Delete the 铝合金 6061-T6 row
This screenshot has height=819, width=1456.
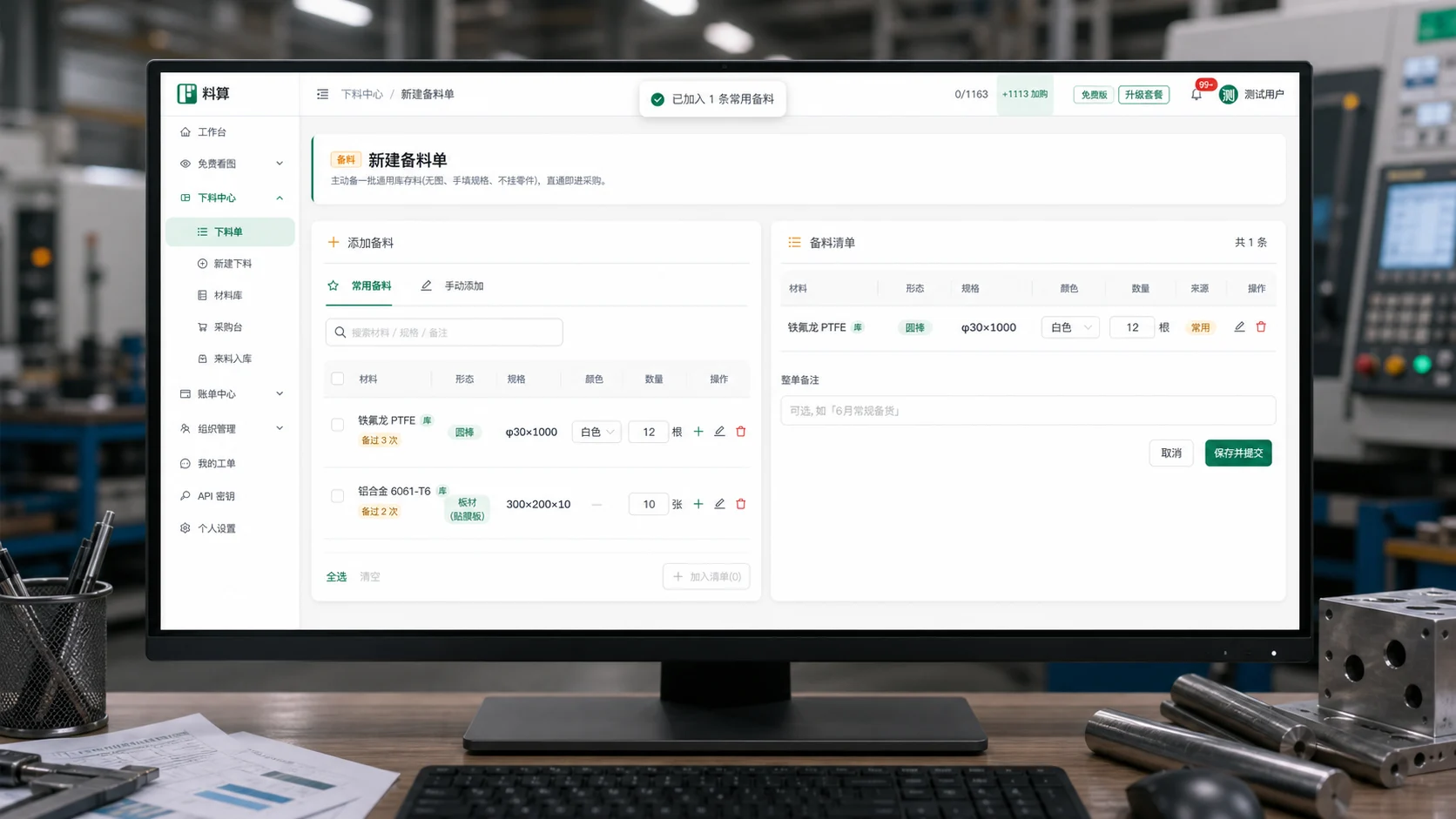point(741,504)
